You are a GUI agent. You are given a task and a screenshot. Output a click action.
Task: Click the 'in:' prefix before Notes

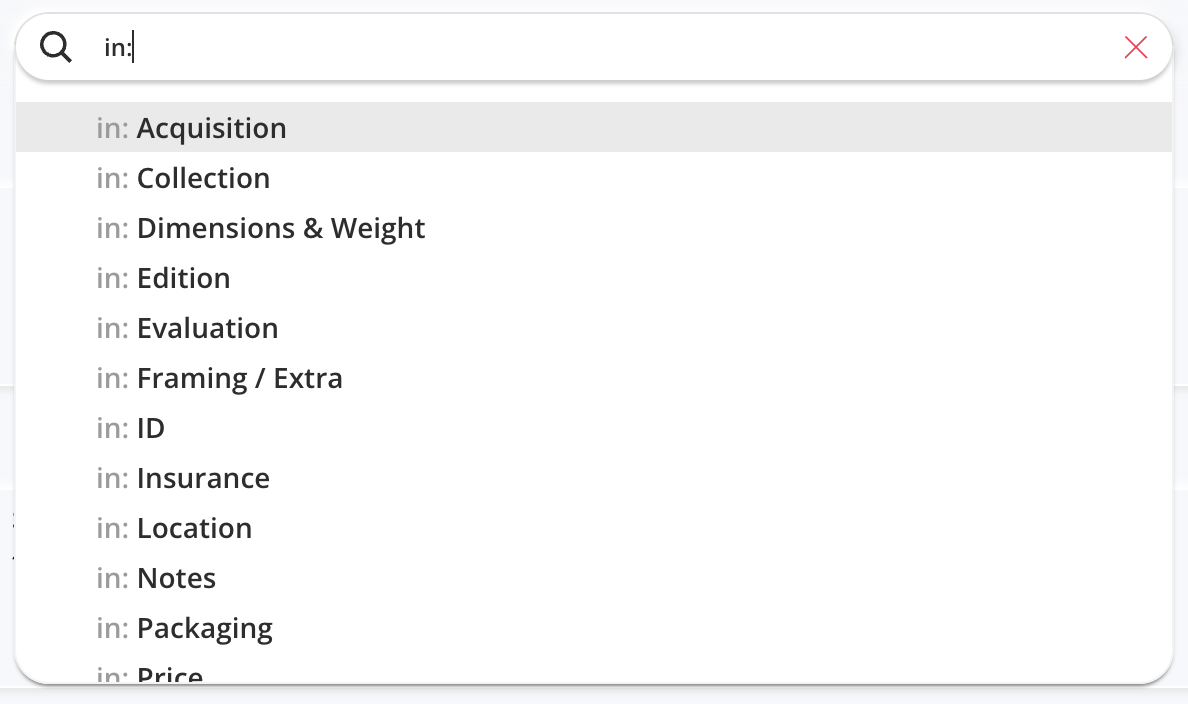(x=112, y=578)
